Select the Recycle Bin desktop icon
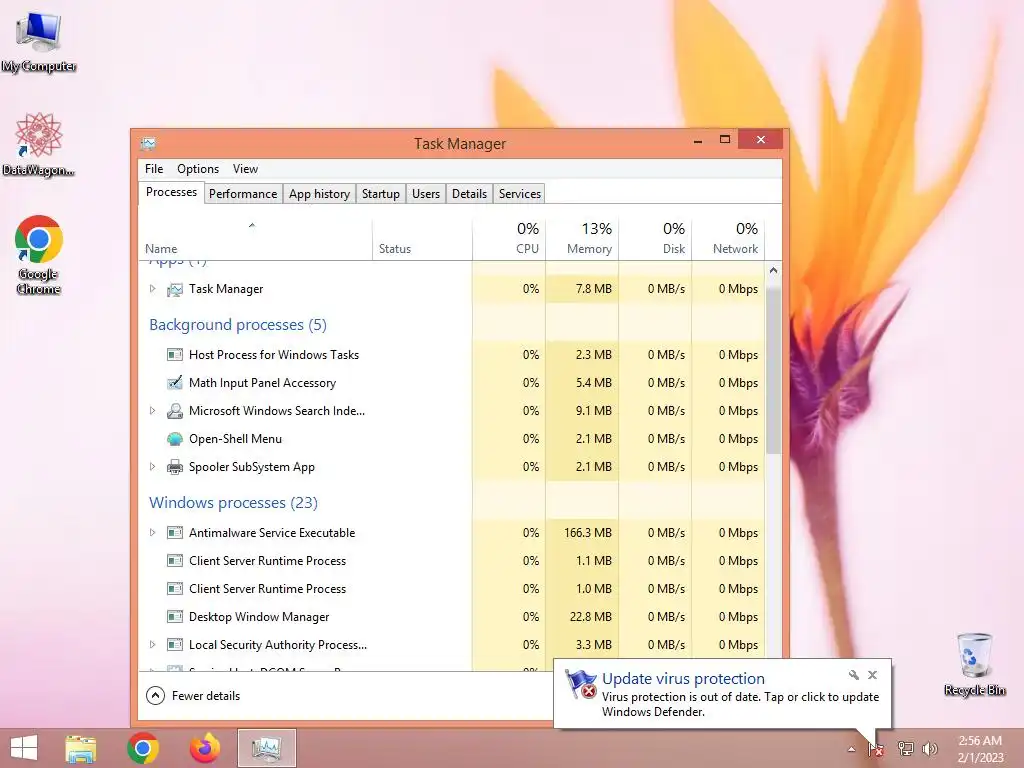1024x768 pixels. click(x=974, y=664)
